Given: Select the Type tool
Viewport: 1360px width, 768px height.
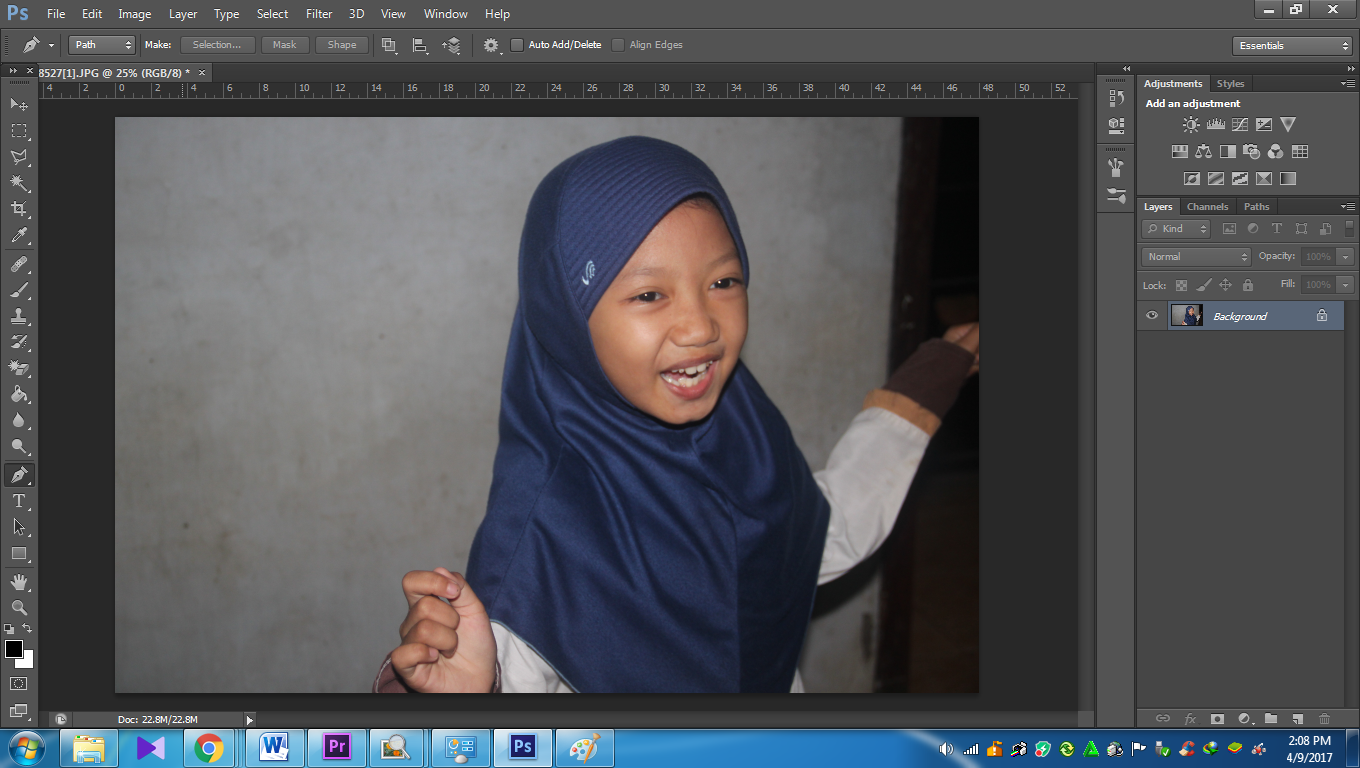Looking at the screenshot, I should (18, 501).
